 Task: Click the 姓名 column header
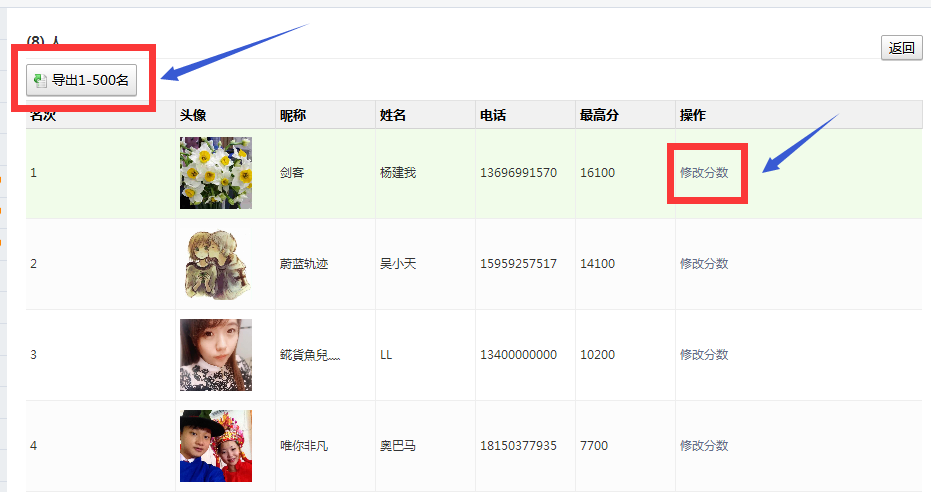pos(393,116)
